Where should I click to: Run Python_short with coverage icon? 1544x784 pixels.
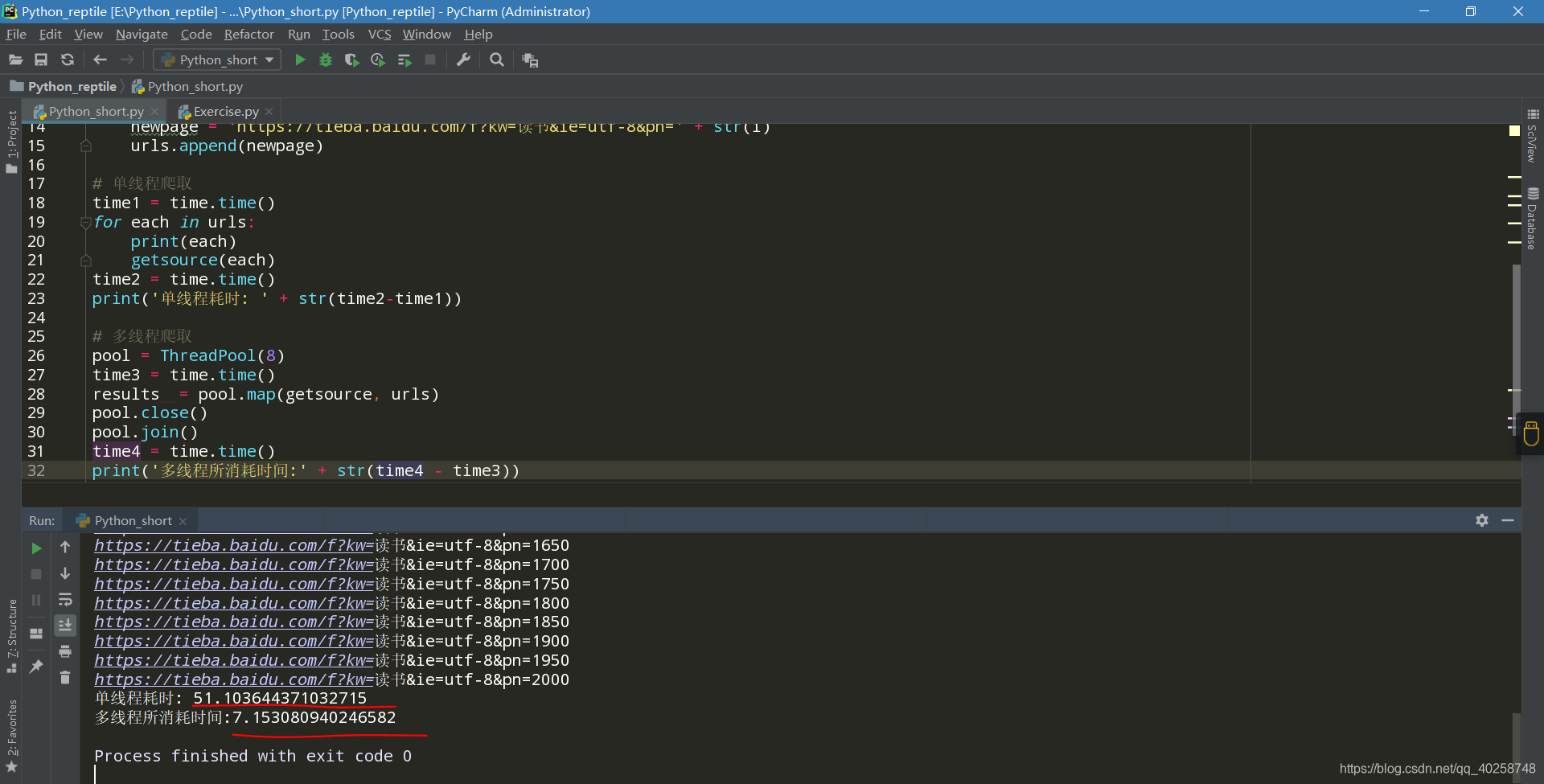tap(351, 60)
